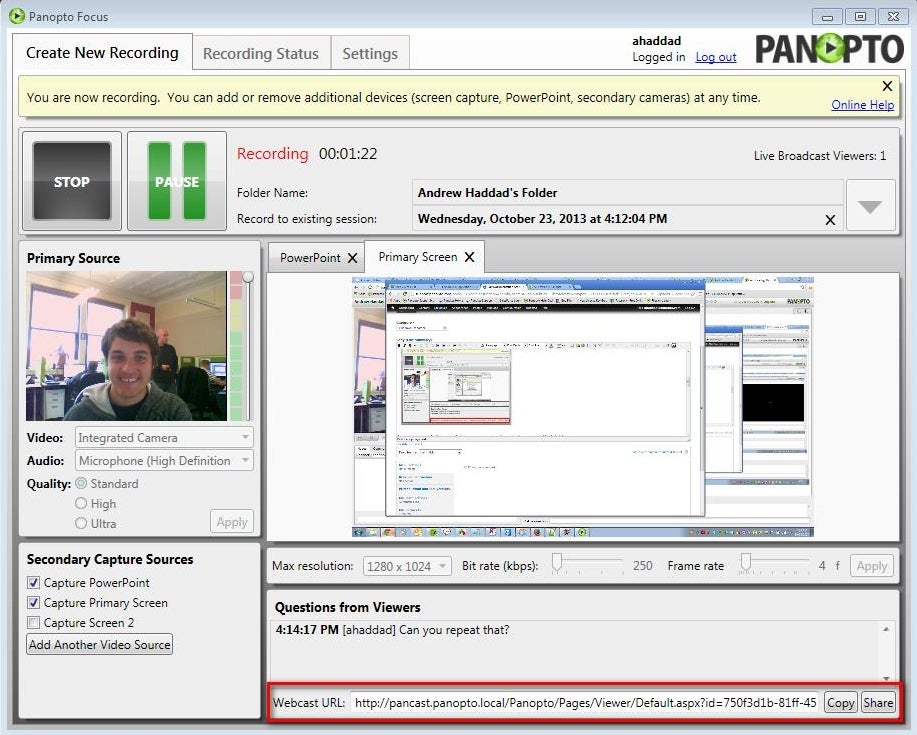Select the Primary Screen preview tab
This screenshot has width=917, height=735.
(x=418, y=257)
